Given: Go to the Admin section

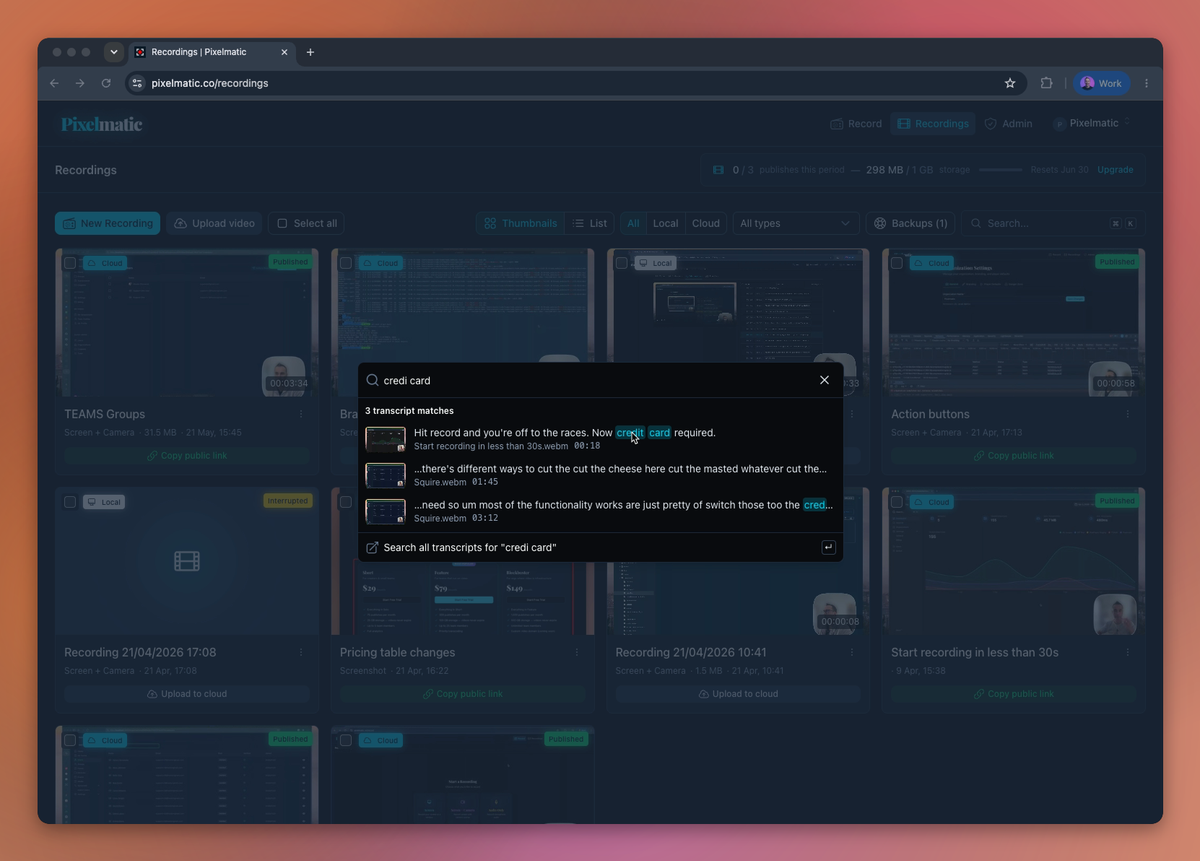Looking at the screenshot, I should 1008,124.
